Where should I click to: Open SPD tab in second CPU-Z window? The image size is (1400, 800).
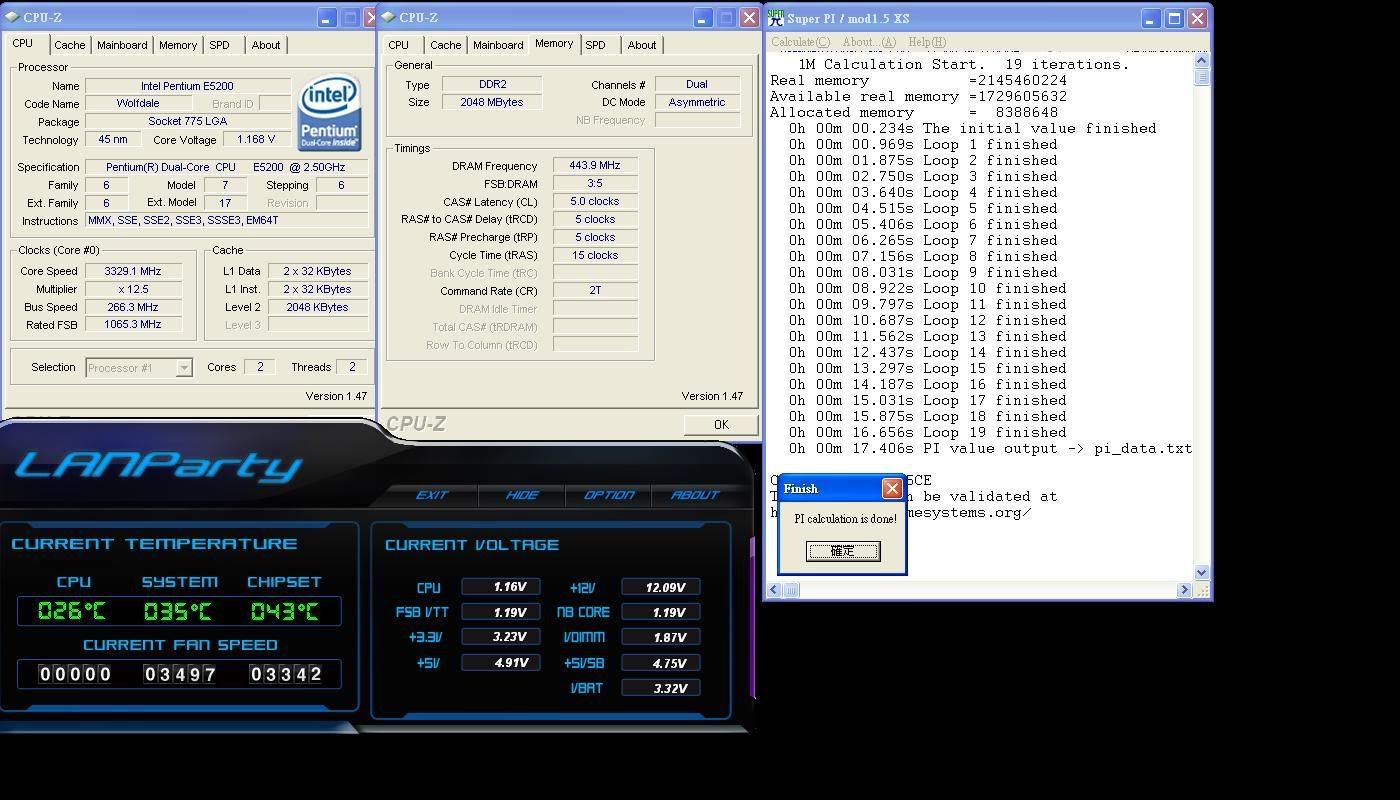point(595,45)
